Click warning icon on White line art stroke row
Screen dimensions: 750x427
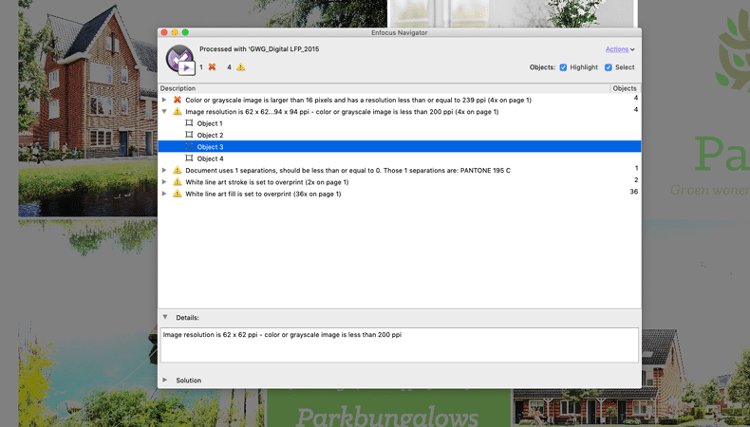point(177,182)
